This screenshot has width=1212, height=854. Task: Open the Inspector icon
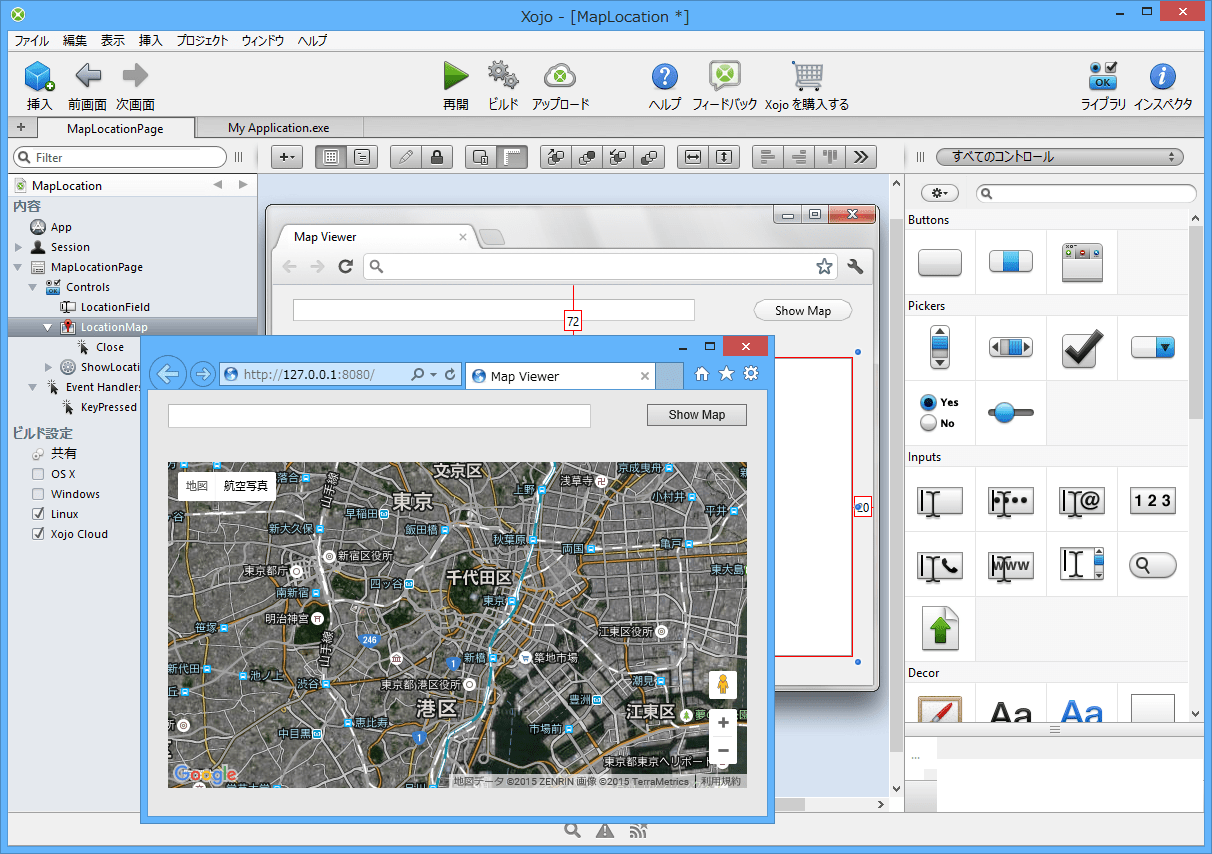(1162, 76)
